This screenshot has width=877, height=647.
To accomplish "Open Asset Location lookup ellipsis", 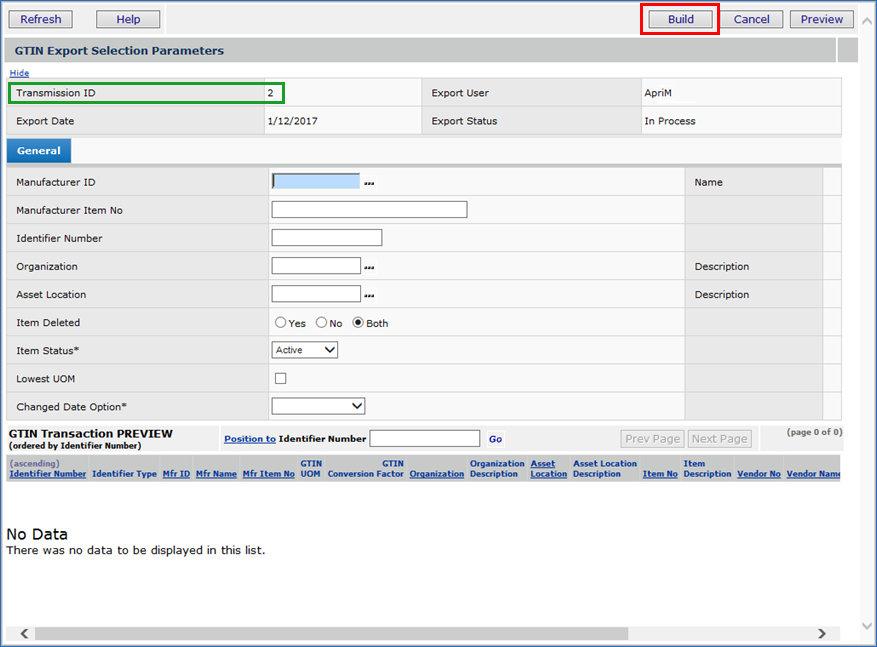I will pyautogui.click(x=369, y=295).
